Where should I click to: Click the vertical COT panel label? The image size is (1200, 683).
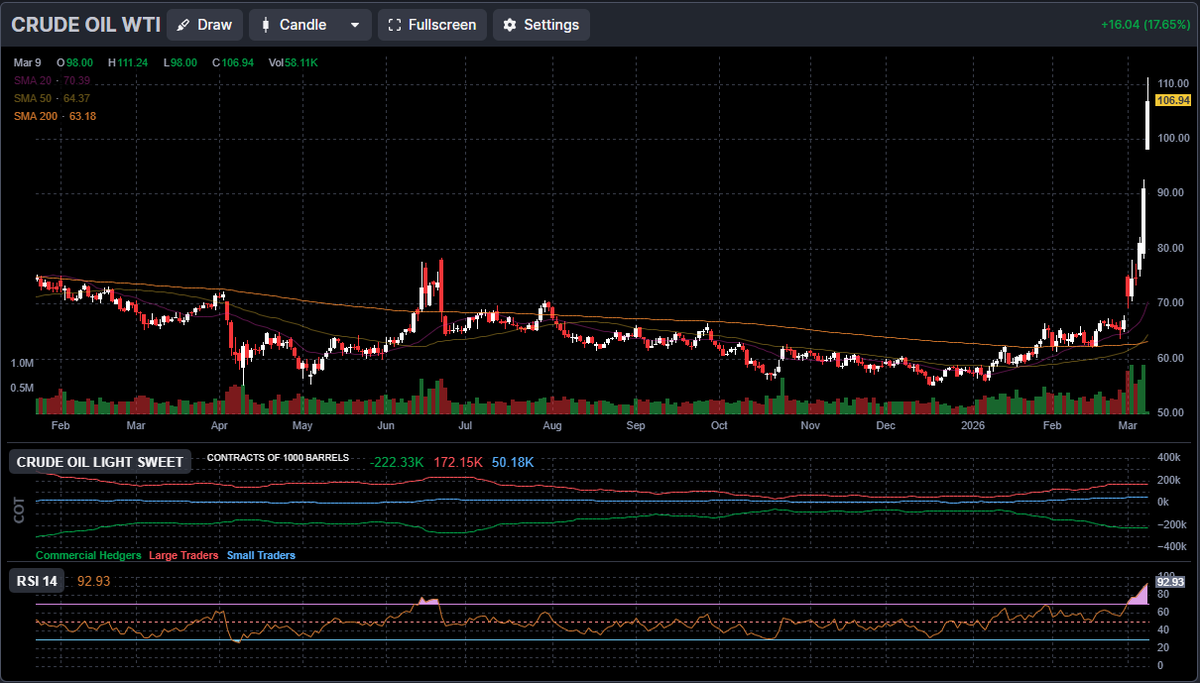(18, 510)
